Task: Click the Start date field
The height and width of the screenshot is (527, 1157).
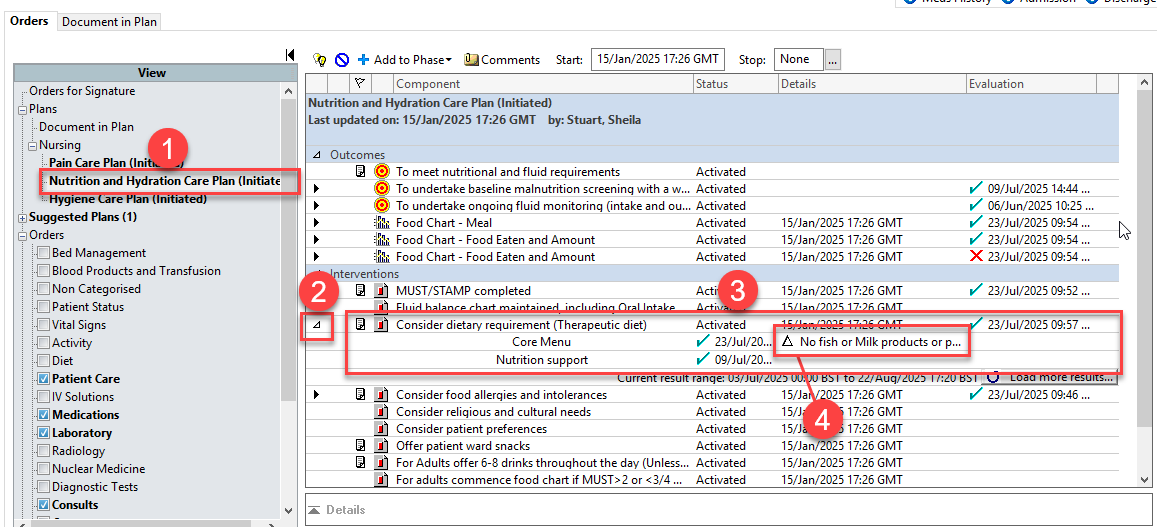Action: (x=657, y=59)
